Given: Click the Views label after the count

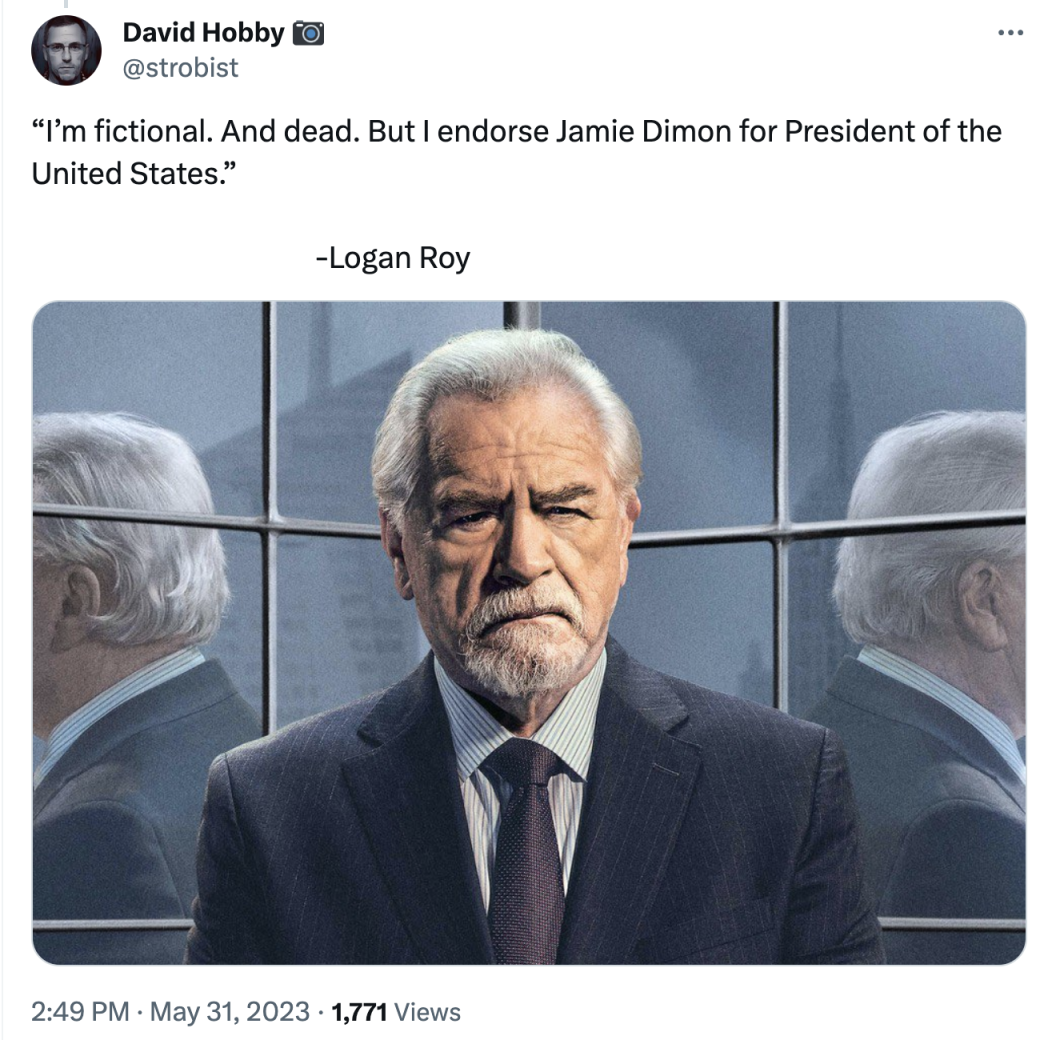Looking at the screenshot, I should point(428,1011).
